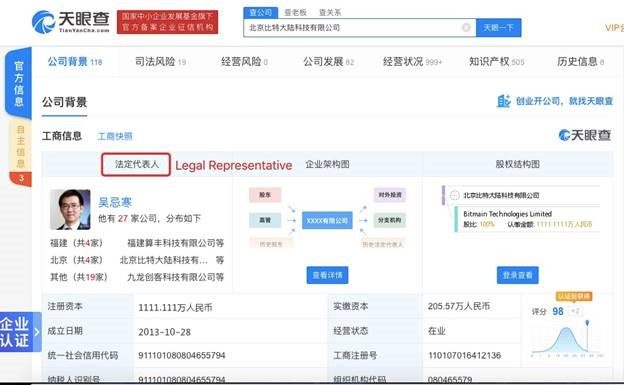624x385 pixels.
Task: Collapse the 北京比特大陆科技有限公司 equity tree node
Action: pyautogui.click(x=454, y=195)
